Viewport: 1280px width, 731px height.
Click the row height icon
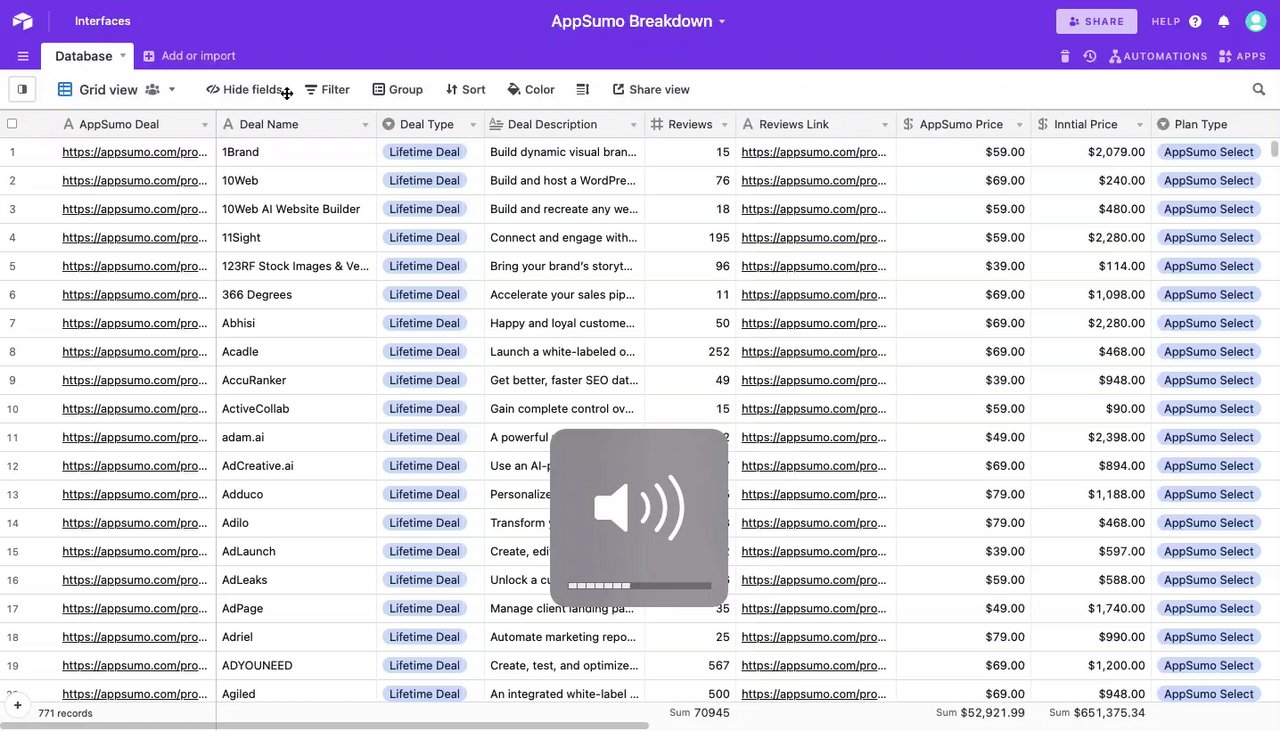583,89
